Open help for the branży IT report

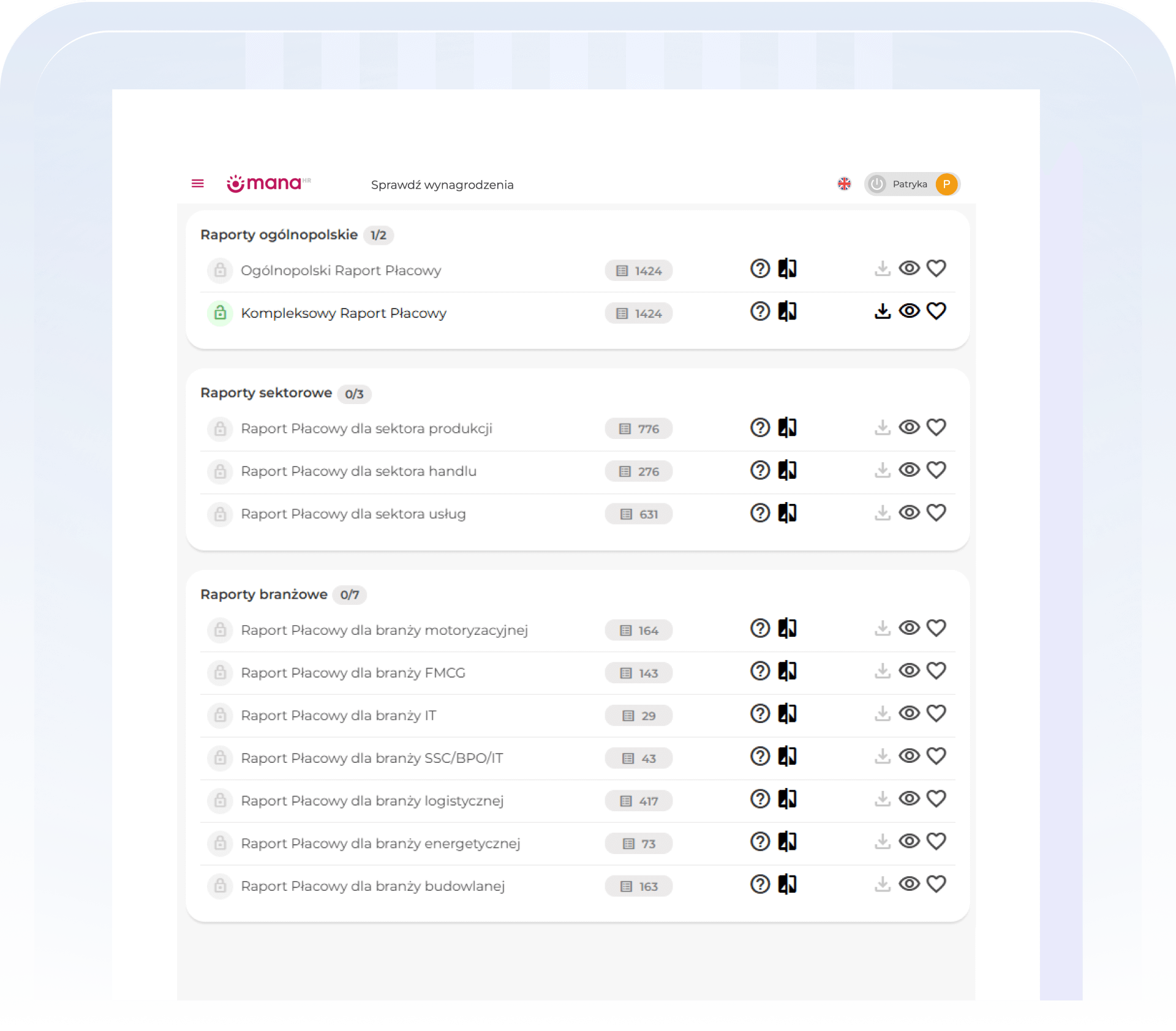[x=760, y=714]
